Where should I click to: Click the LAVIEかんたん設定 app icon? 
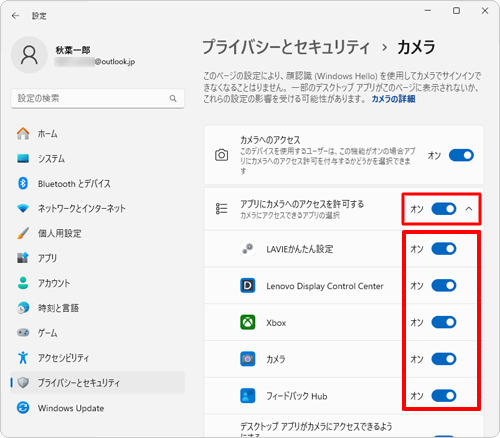pos(248,249)
